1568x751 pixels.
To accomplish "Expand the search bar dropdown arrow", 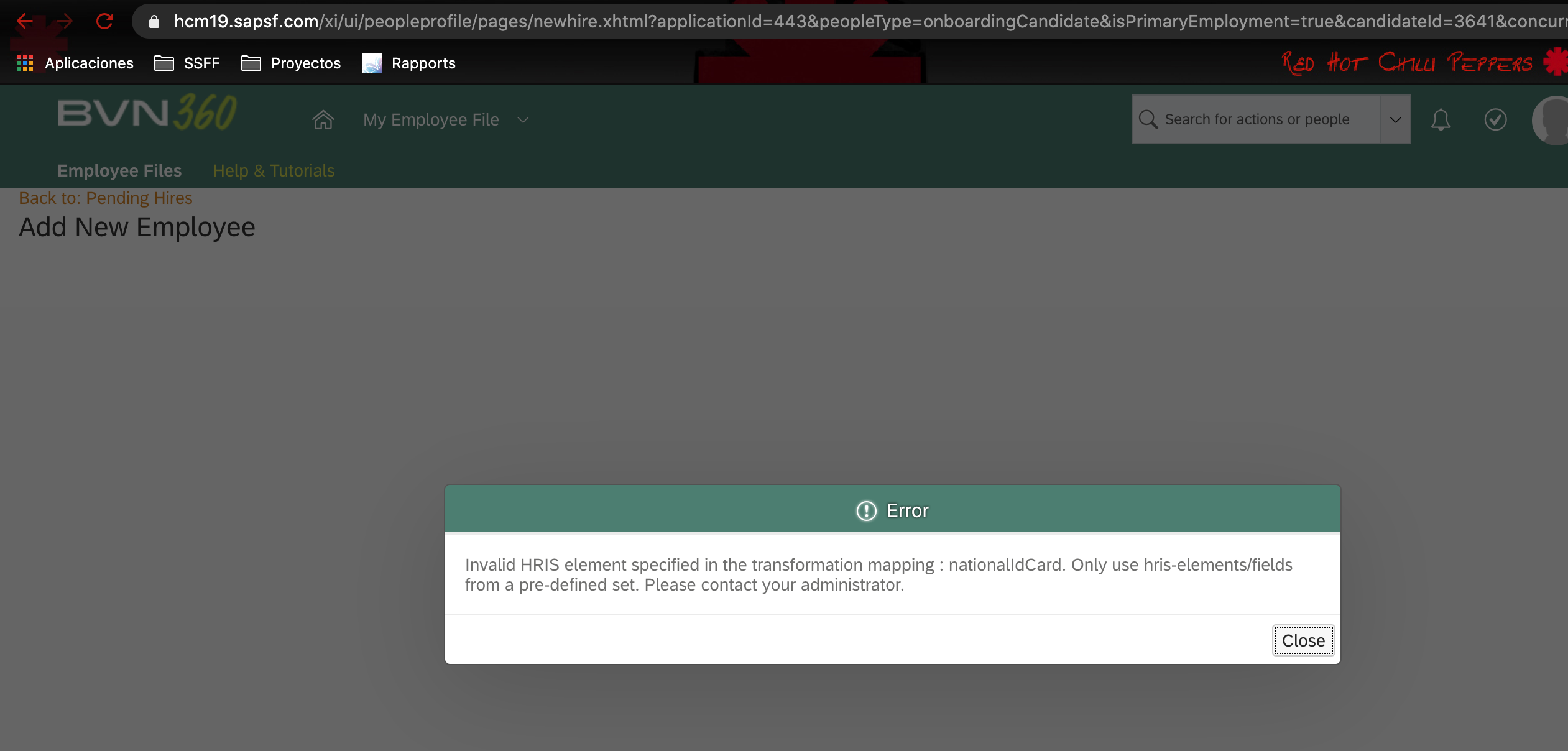I will tap(1396, 118).
